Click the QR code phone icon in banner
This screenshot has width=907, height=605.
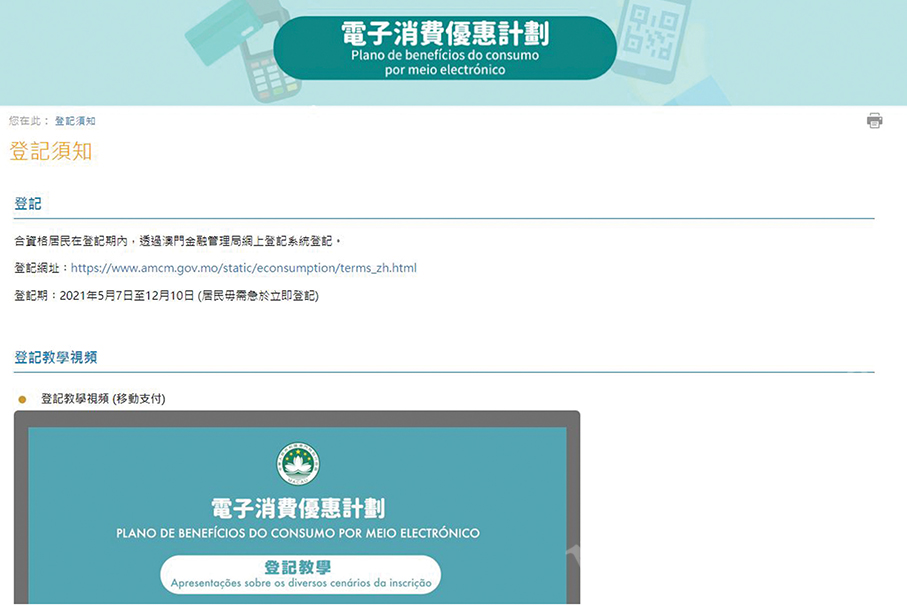[651, 37]
